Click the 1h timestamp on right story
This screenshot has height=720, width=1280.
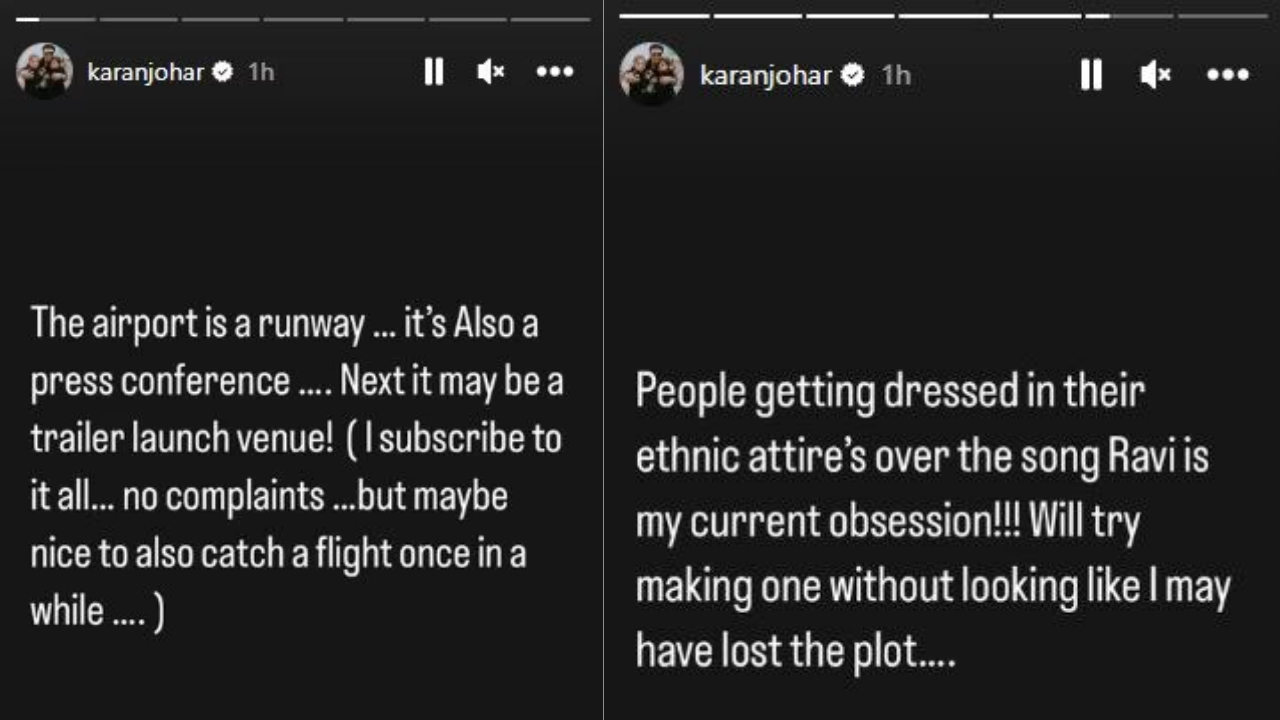[897, 76]
